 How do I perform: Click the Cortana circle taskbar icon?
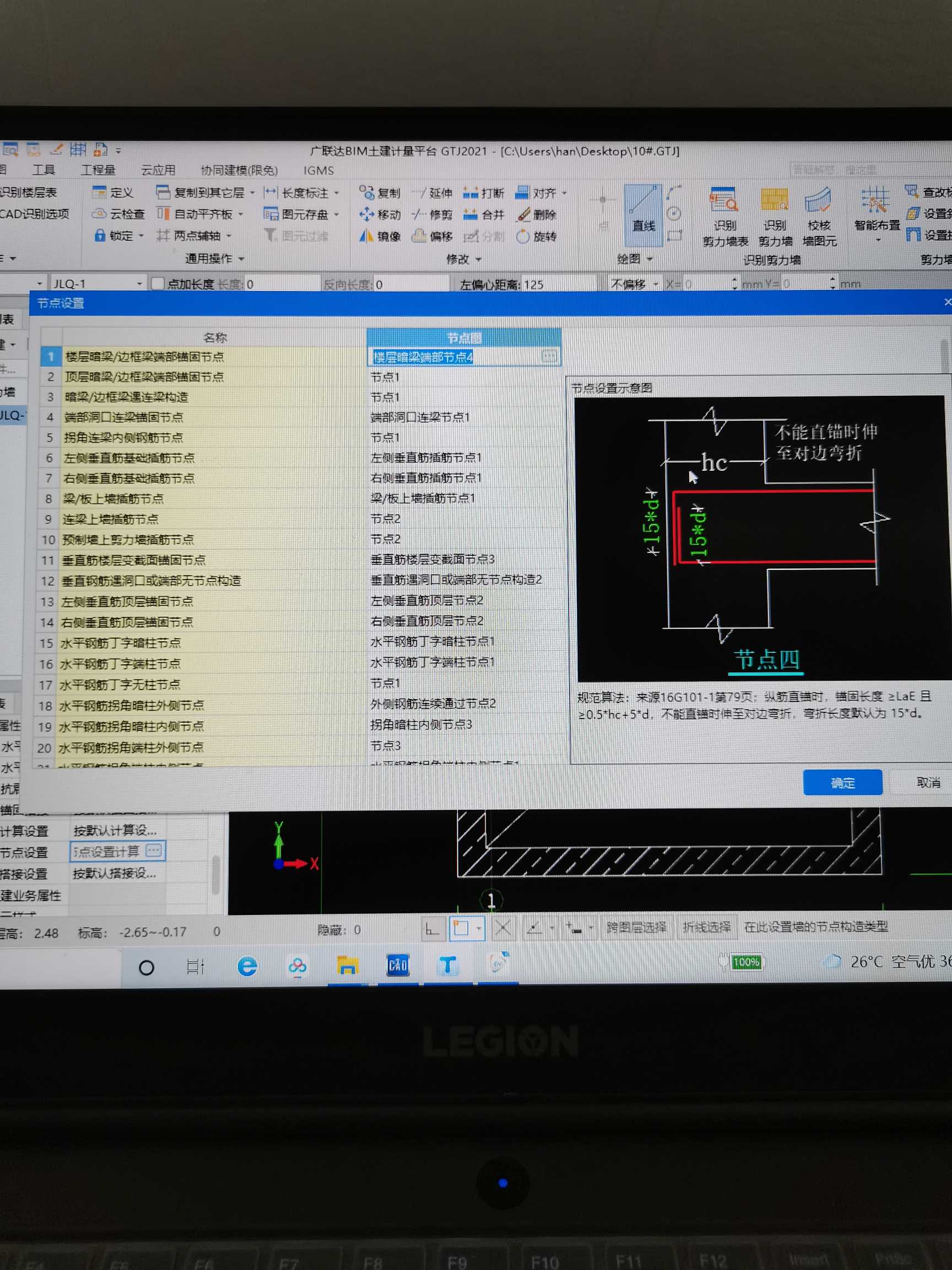tap(147, 968)
